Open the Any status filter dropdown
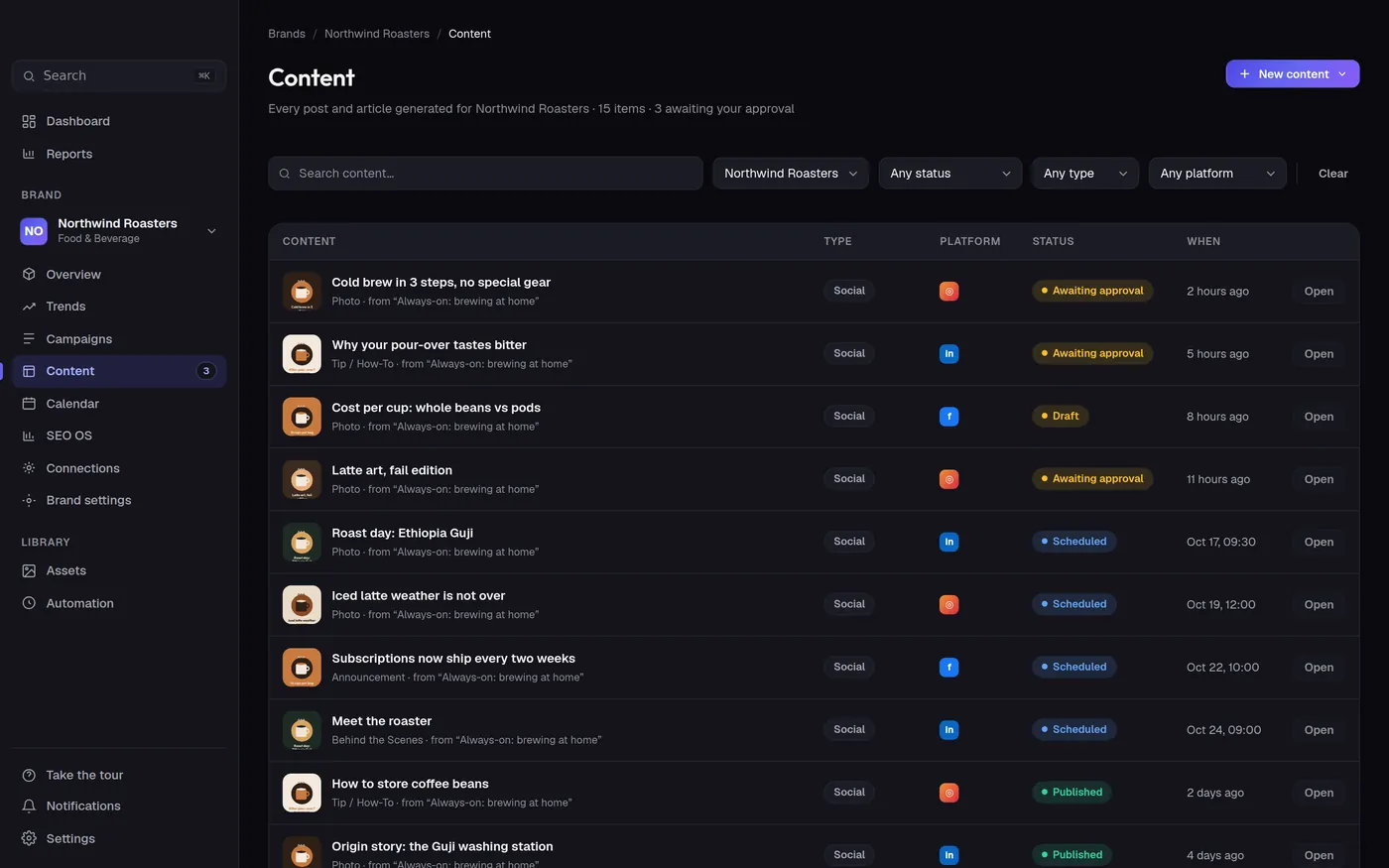The image size is (1389, 868). pyautogui.click(x=950, y=174)
